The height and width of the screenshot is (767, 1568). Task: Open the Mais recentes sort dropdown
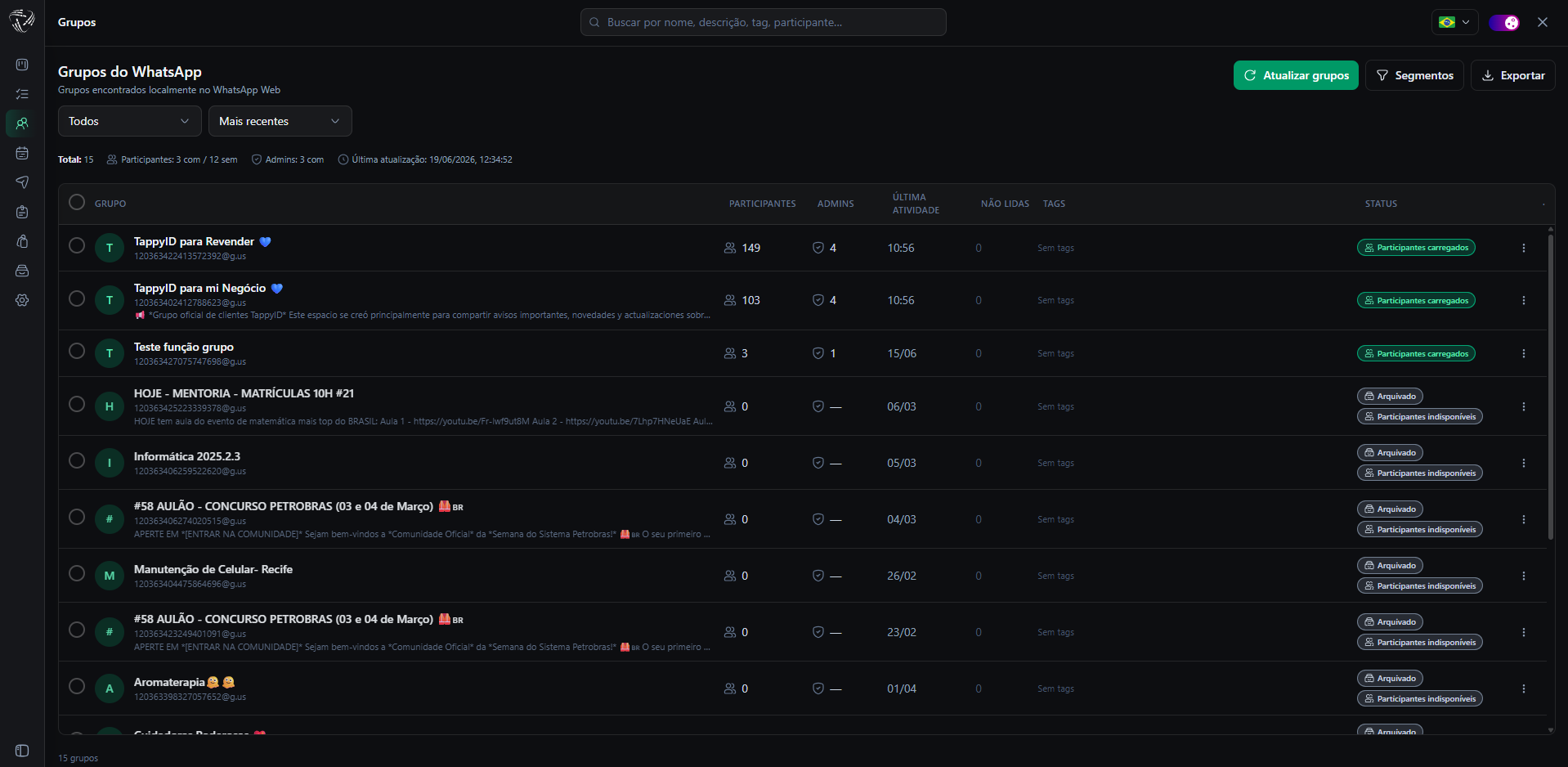pyautogui.click(x=280, y=121)
